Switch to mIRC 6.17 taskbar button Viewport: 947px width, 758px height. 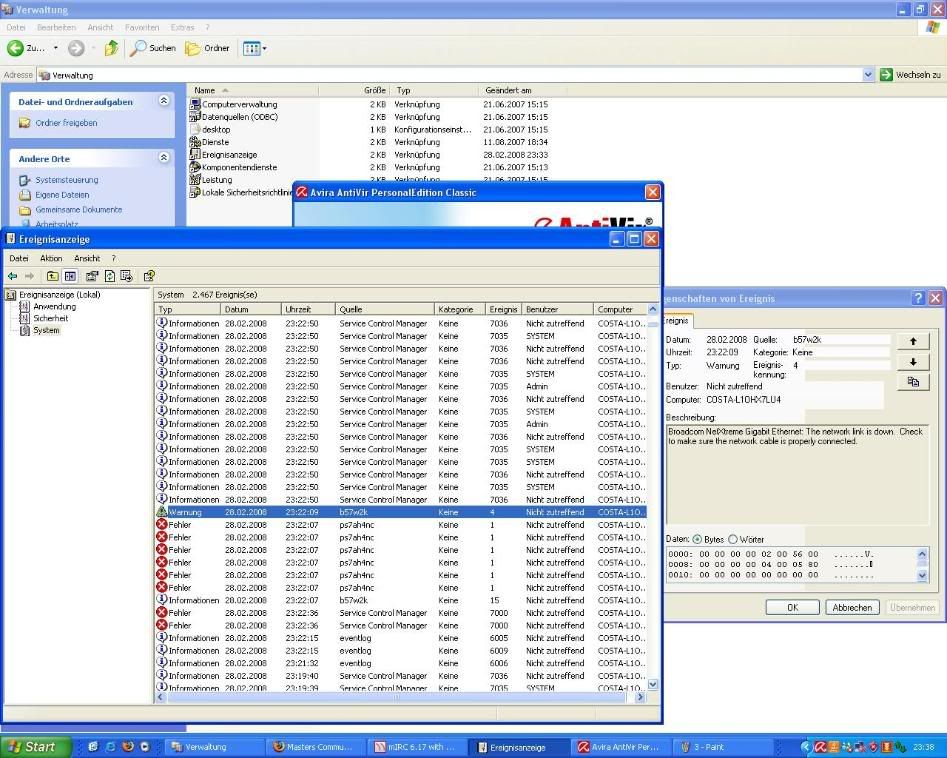click(x=418, y=747)
